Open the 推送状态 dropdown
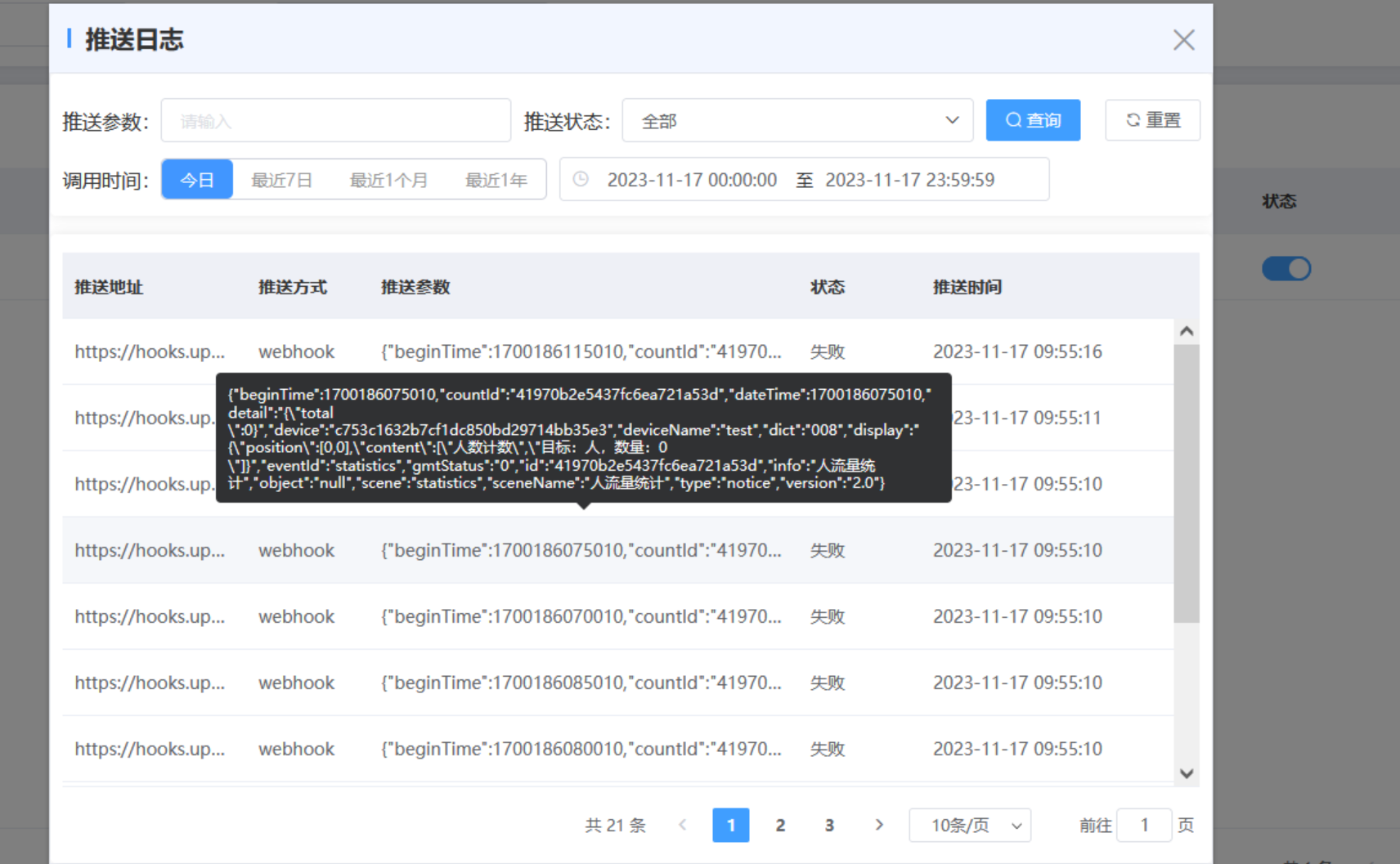Screen dimensions: 1400x864 (797, 121)
